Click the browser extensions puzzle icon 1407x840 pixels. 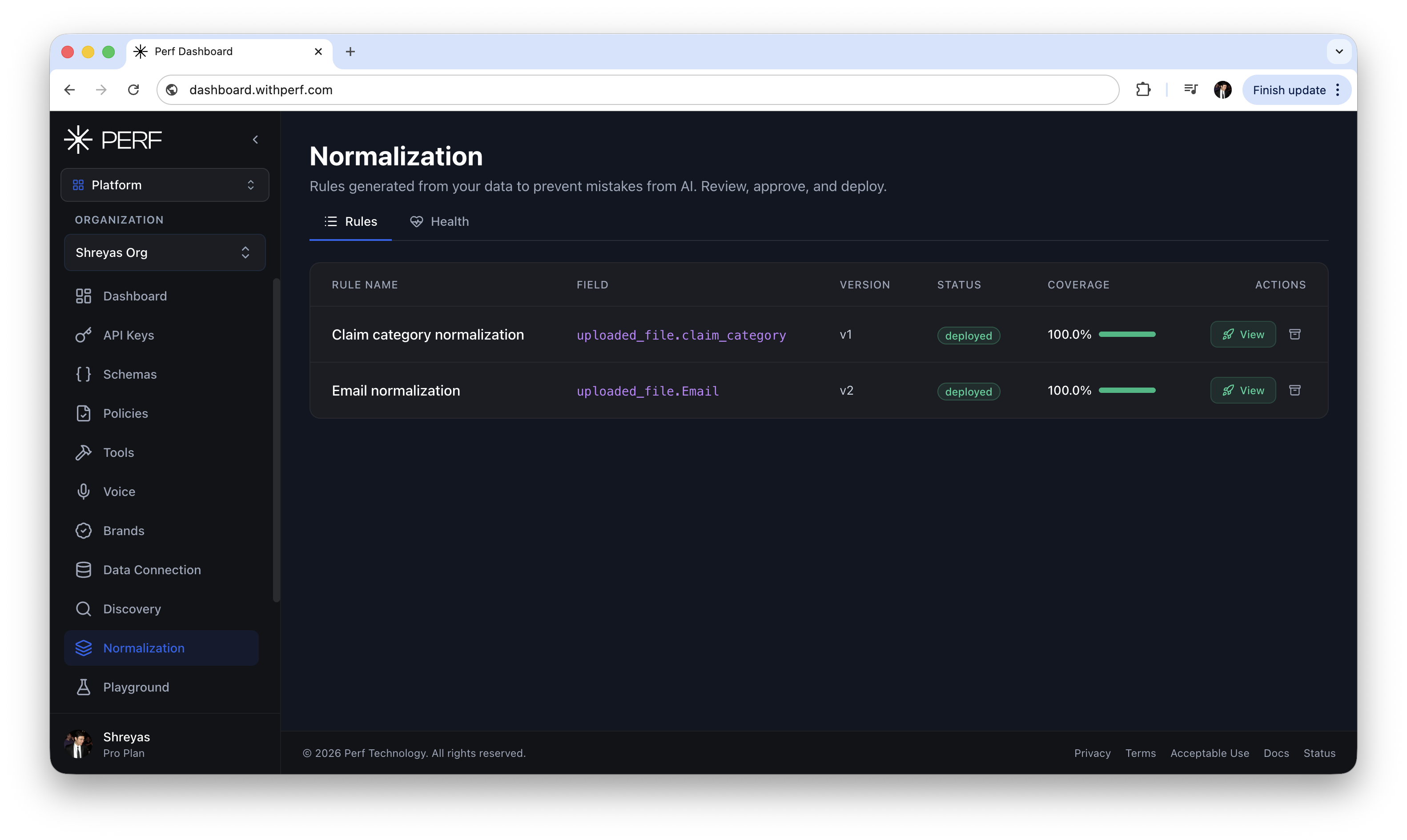tap(1143, 89)
